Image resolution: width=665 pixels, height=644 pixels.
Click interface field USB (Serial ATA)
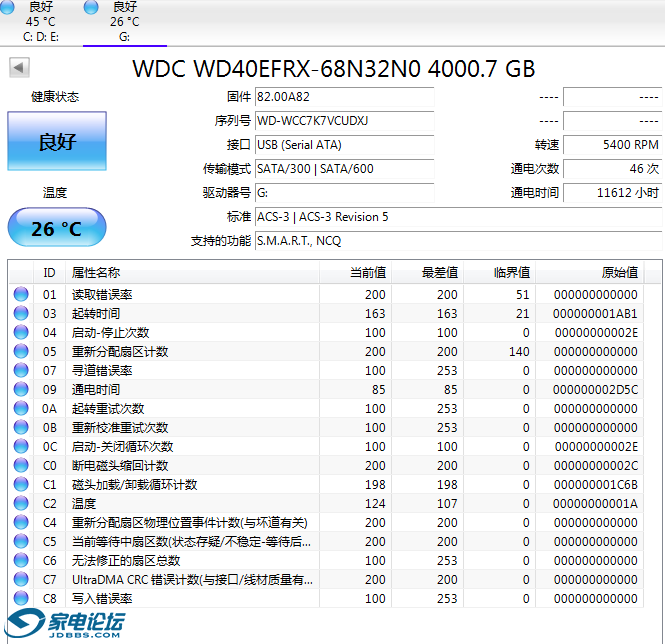(x=344, y=145)
